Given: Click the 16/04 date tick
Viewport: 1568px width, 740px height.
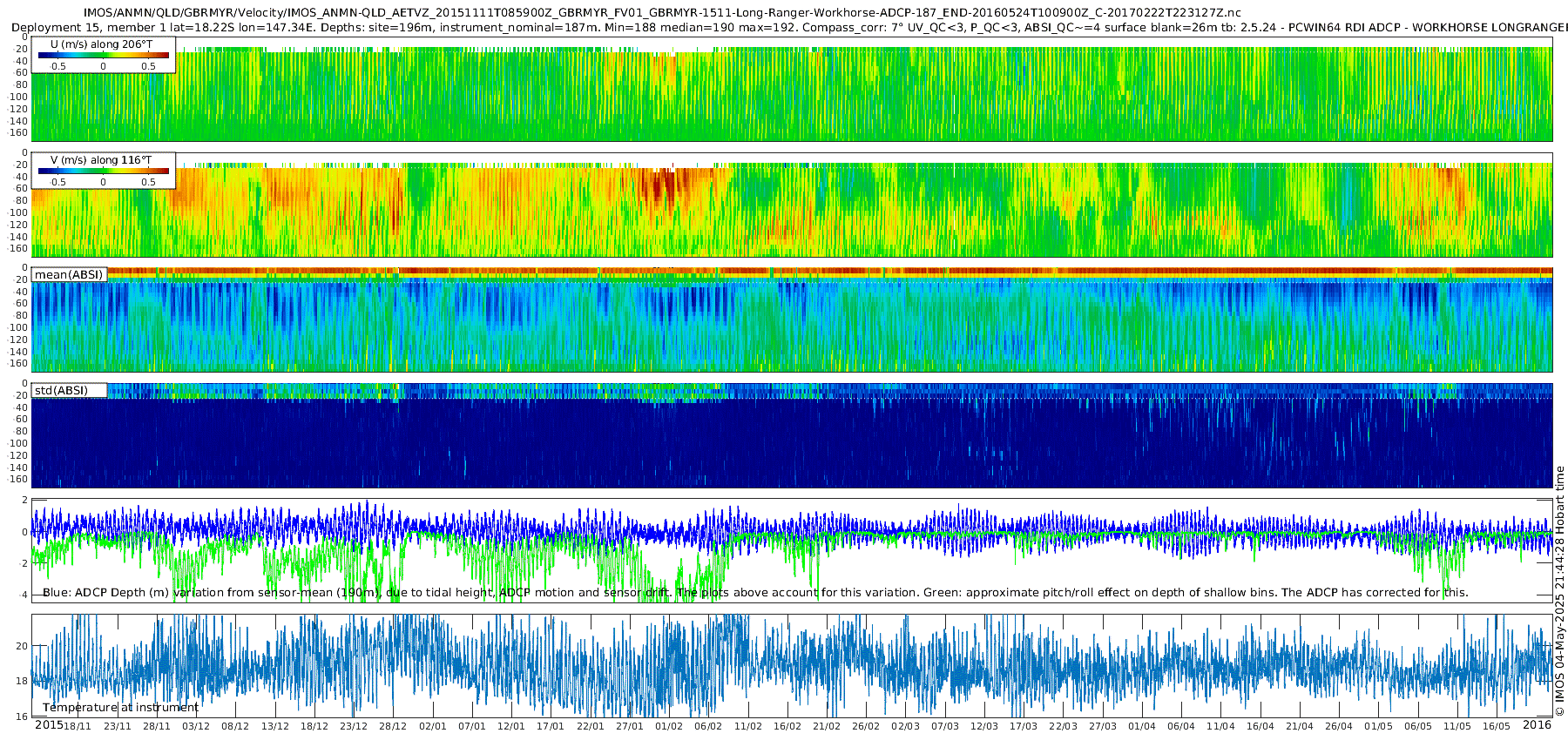Looking at the screenshot, I should [x=1260, y=726].
